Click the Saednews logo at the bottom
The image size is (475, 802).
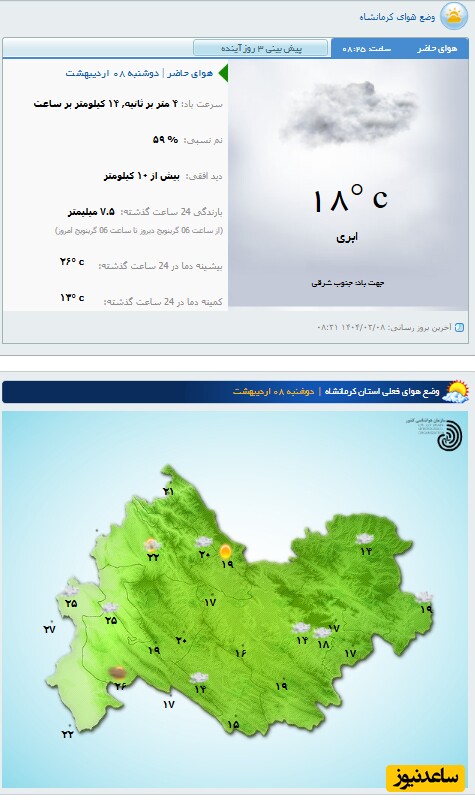coord(425,778)
